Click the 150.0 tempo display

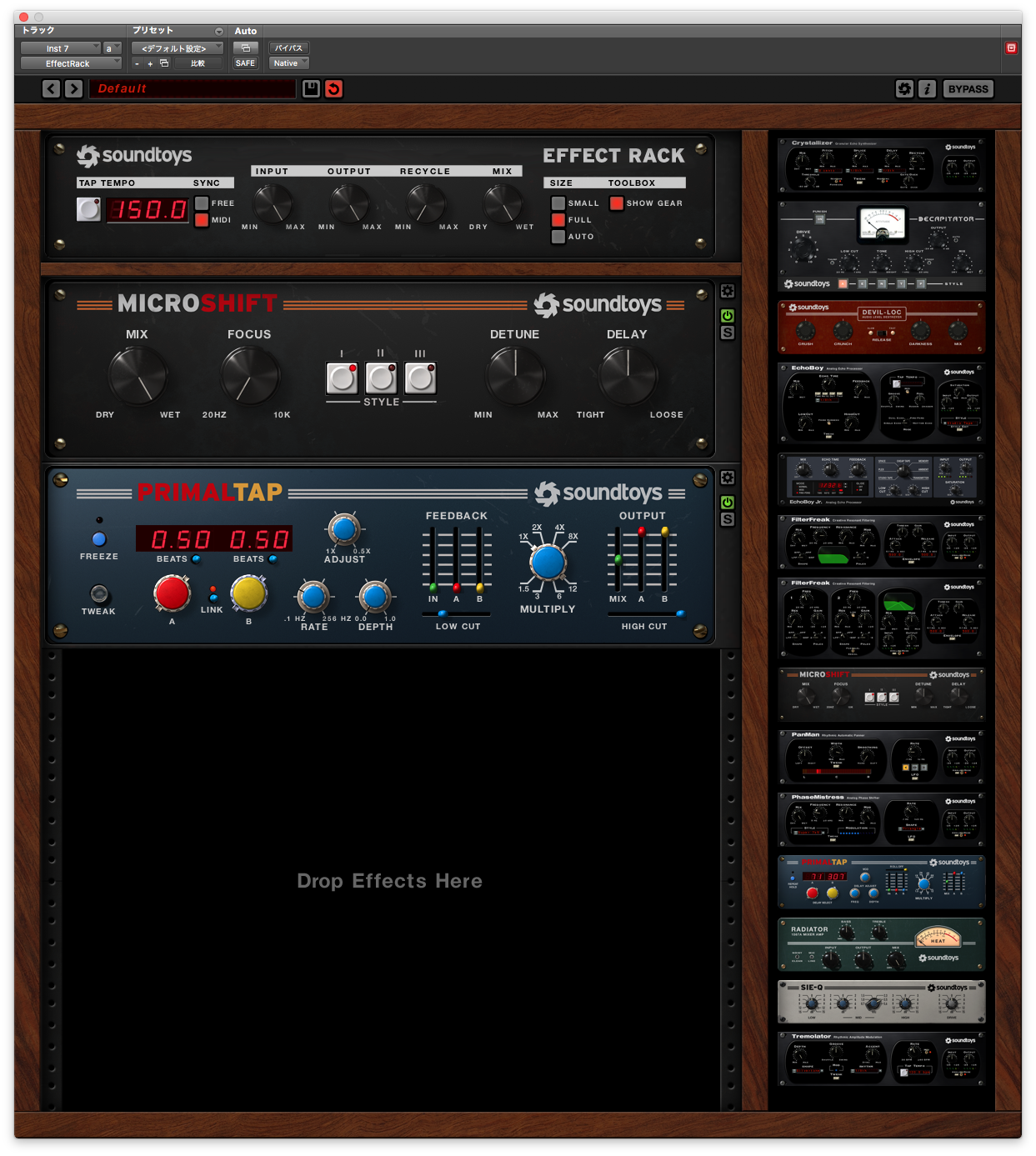click(x=148, y=209)
